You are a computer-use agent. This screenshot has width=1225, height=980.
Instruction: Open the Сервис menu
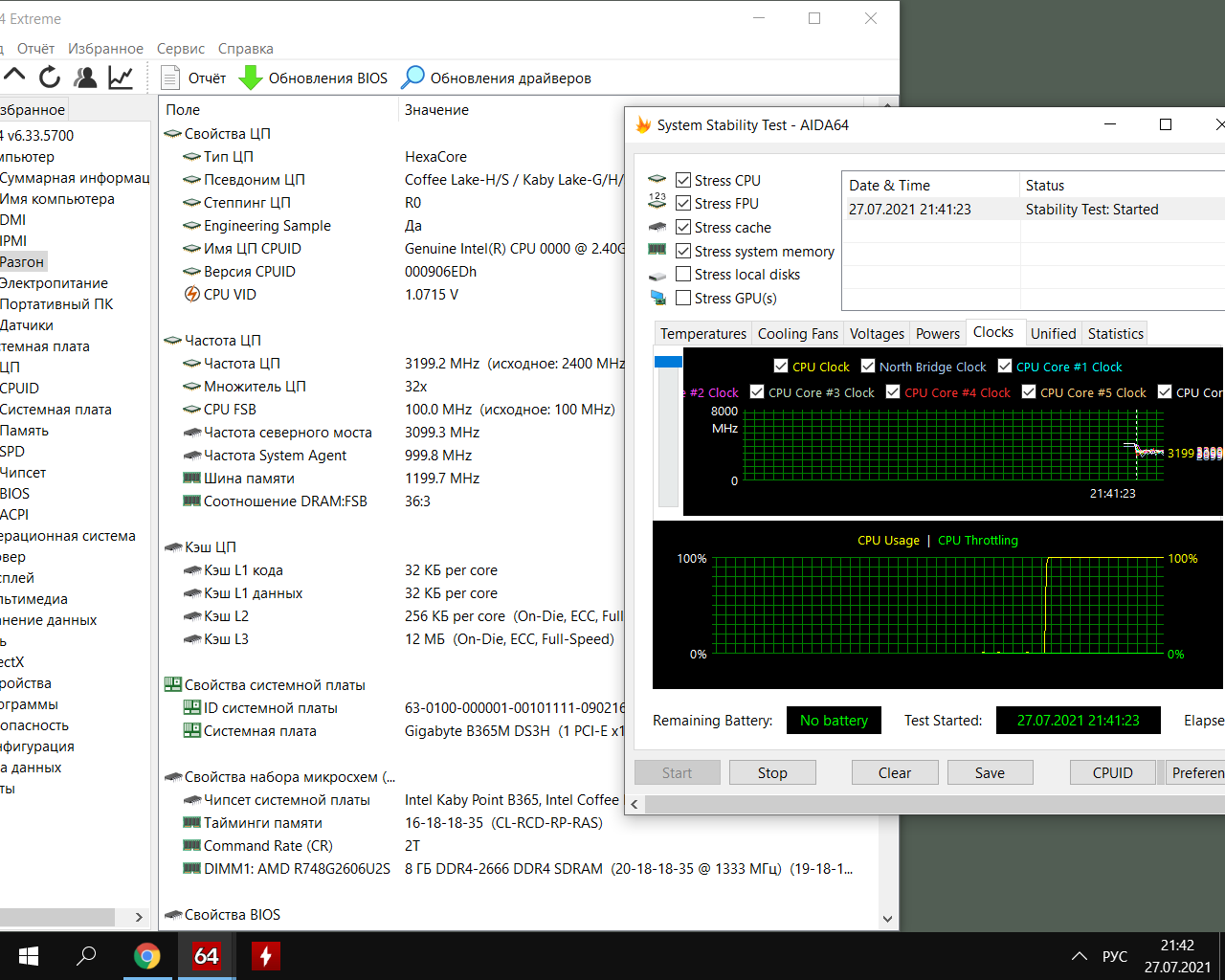pyautogui.click(x=181, y=49)
